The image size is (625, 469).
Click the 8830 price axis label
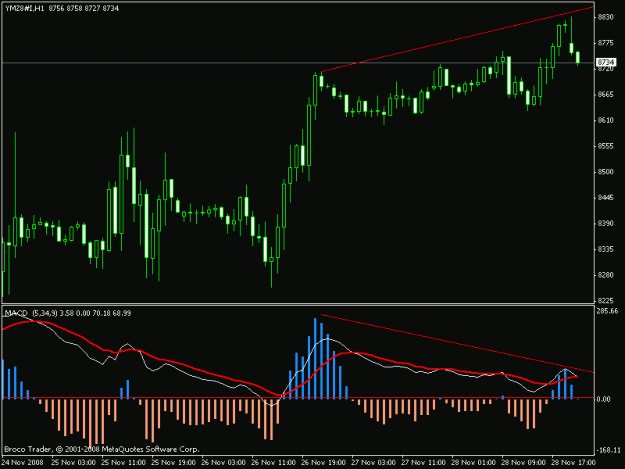(605, 17)
